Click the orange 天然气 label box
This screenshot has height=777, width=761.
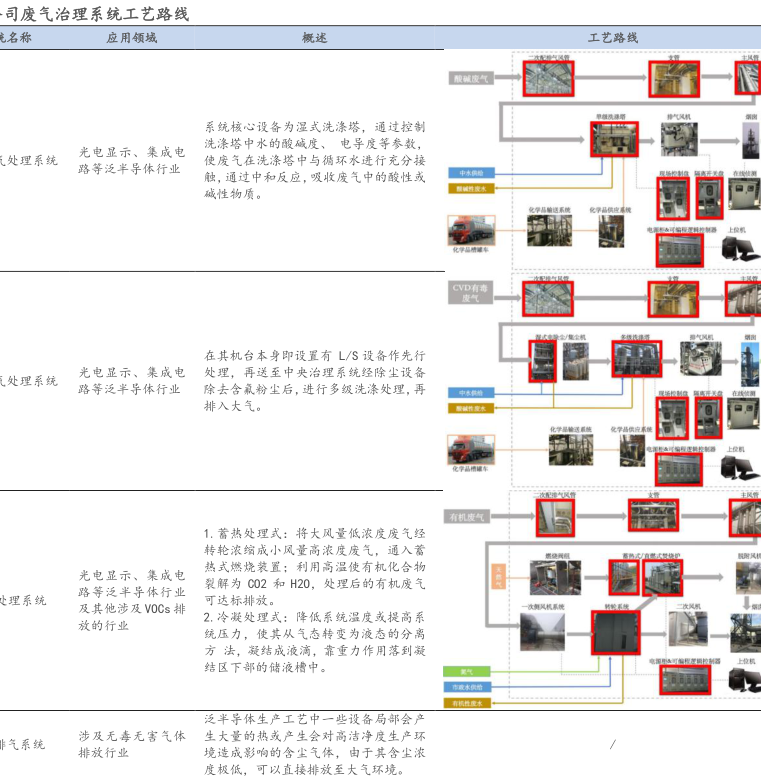pos(498,574)
